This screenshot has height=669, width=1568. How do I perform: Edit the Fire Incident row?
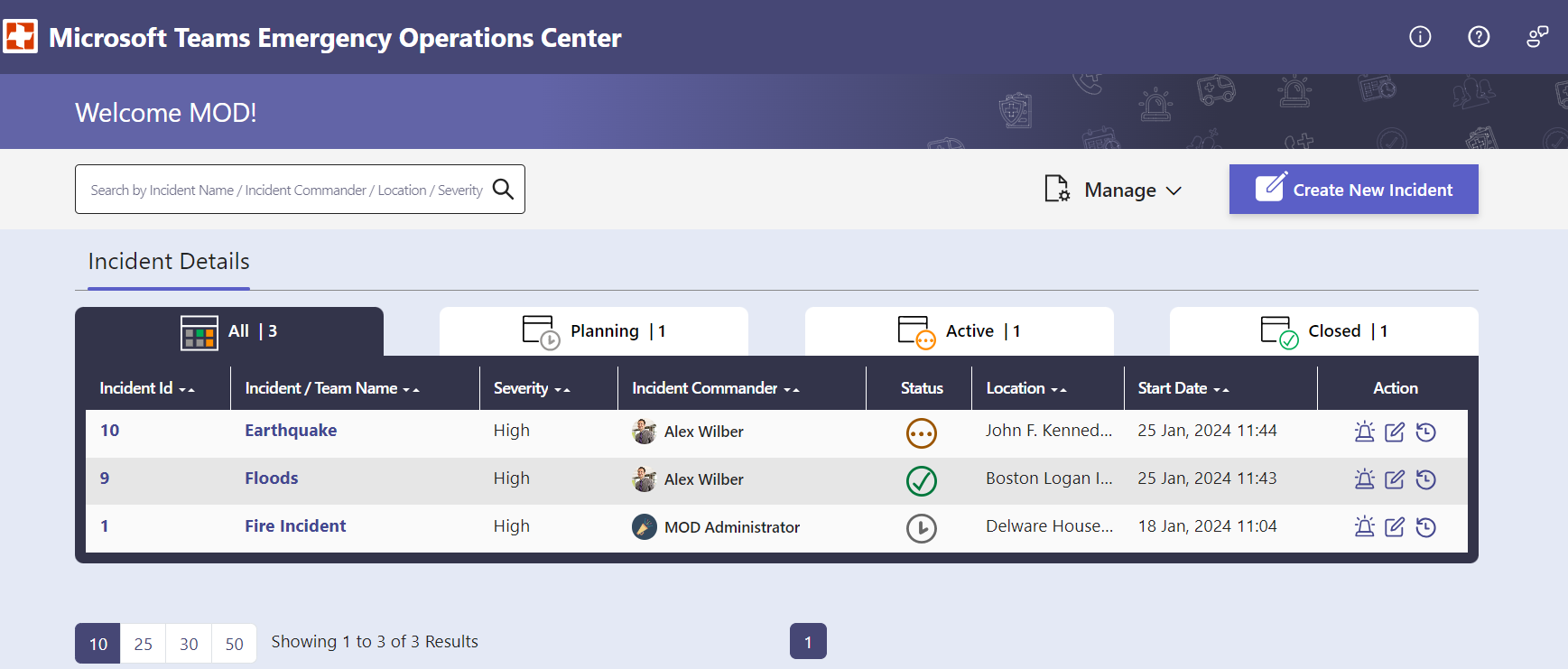(1395, 527)
